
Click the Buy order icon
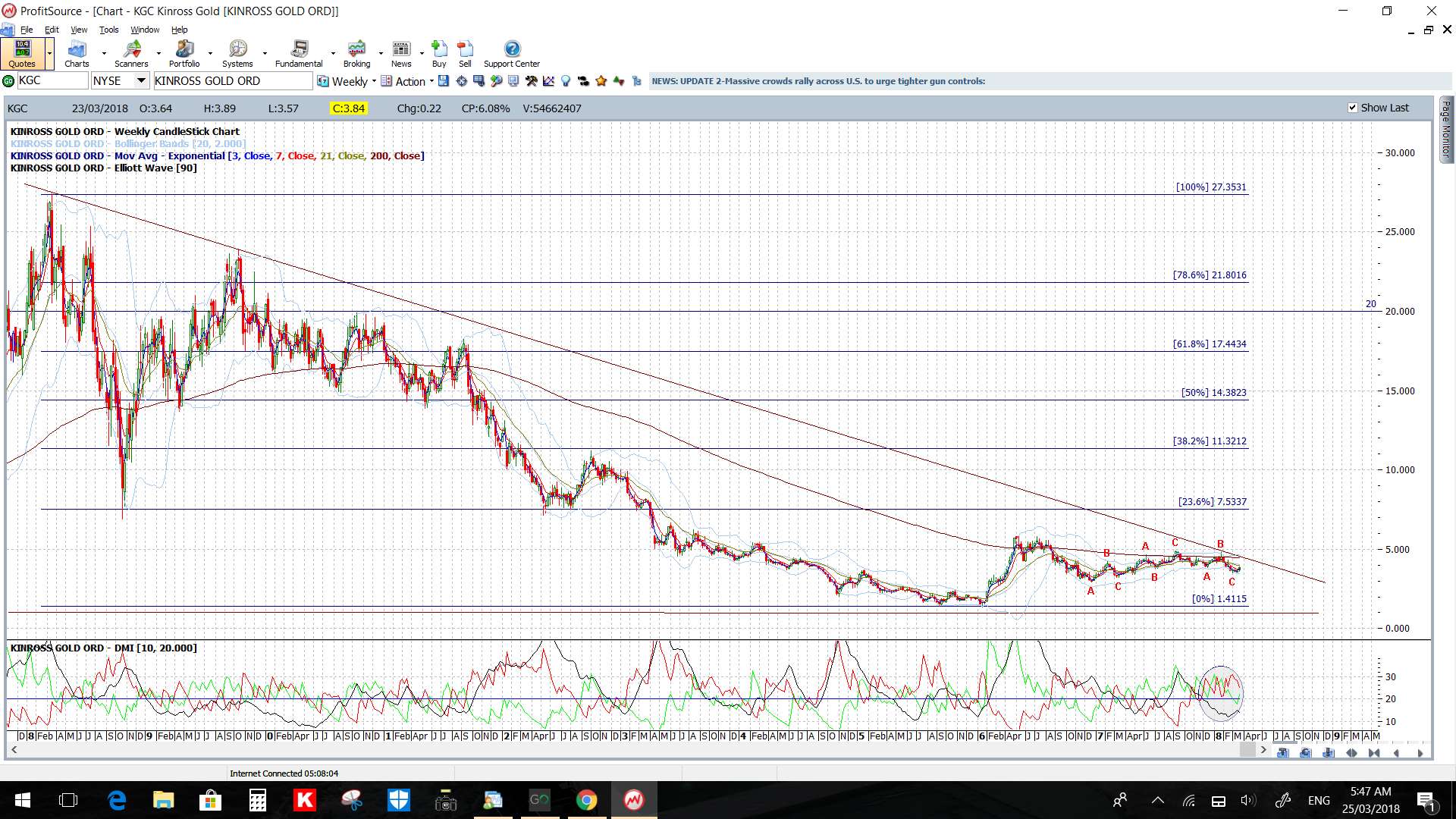[439, 53]
